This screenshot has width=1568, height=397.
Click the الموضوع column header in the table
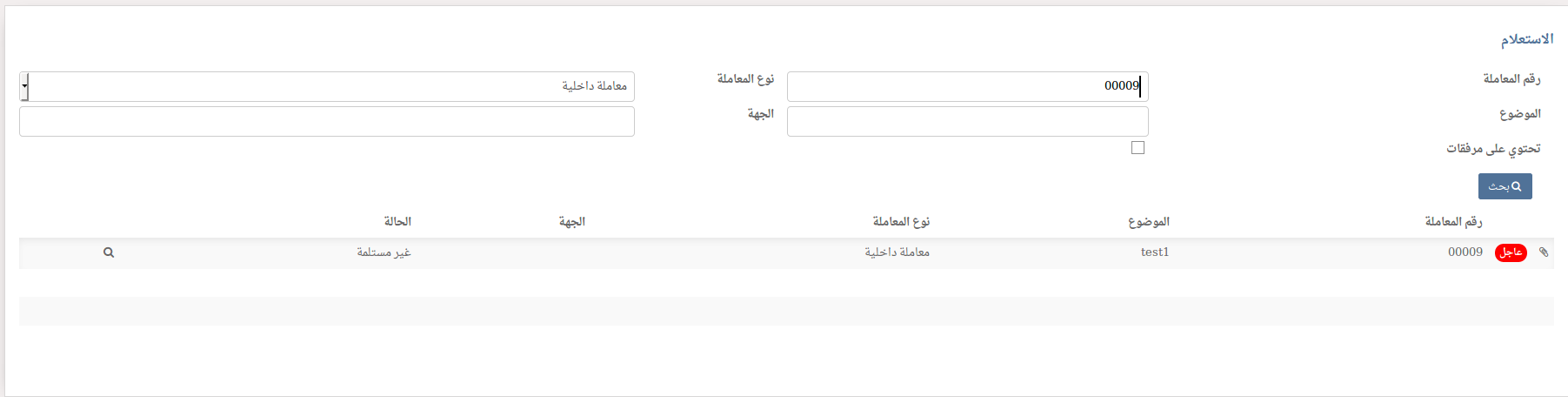point(1148,222)
